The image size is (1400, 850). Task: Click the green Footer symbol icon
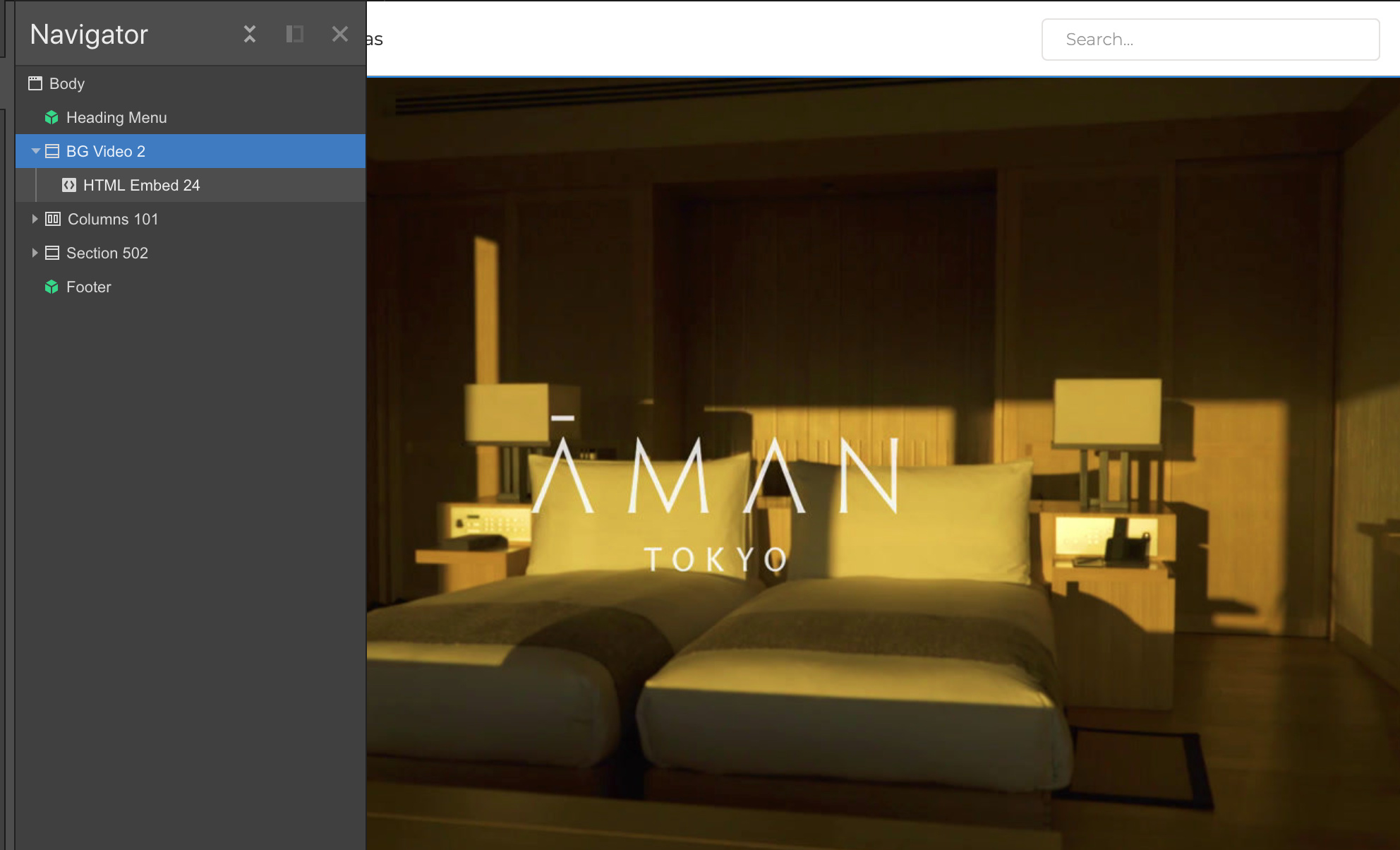(52, 287)
